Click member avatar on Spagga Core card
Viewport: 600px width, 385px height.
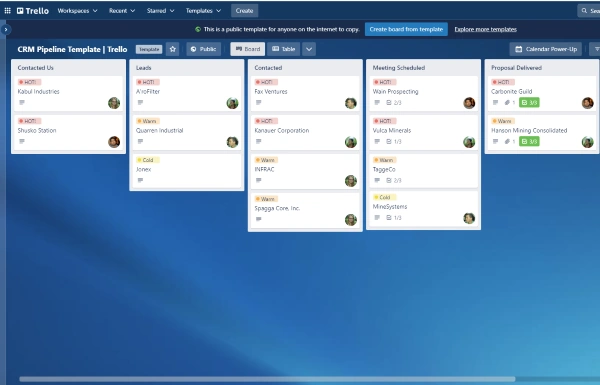pos(351,220)
